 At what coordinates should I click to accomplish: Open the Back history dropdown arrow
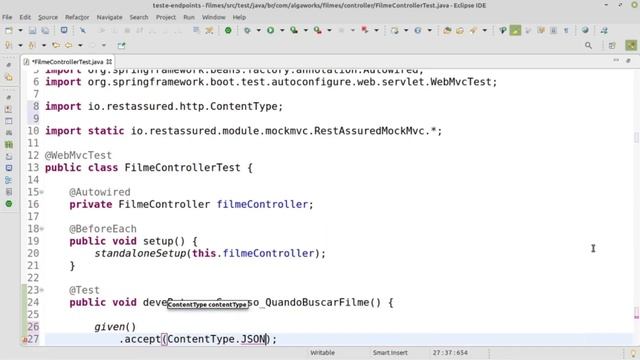pos(80,45)
